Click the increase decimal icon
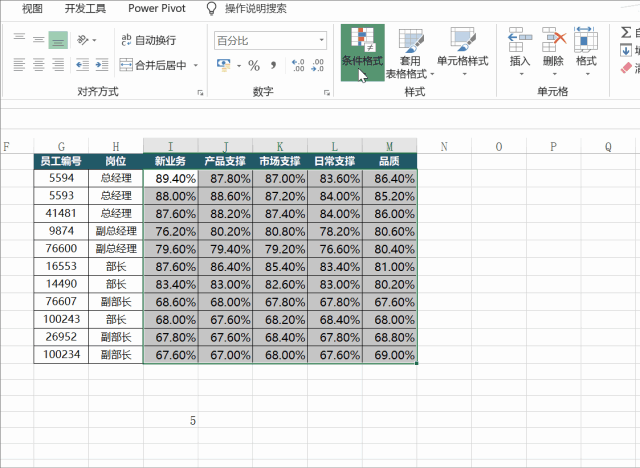640x468 pixels. pos(298,66)
